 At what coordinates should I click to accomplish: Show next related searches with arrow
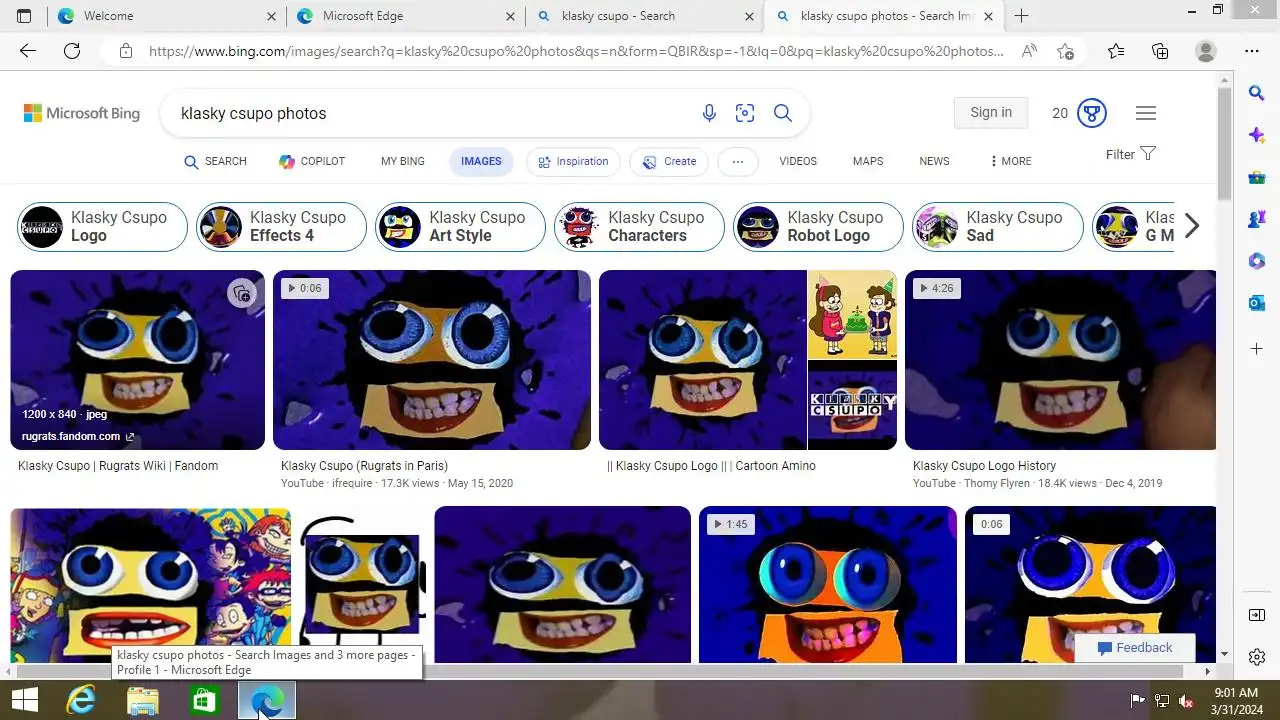pyautogui.click(x=1191, y=226)
